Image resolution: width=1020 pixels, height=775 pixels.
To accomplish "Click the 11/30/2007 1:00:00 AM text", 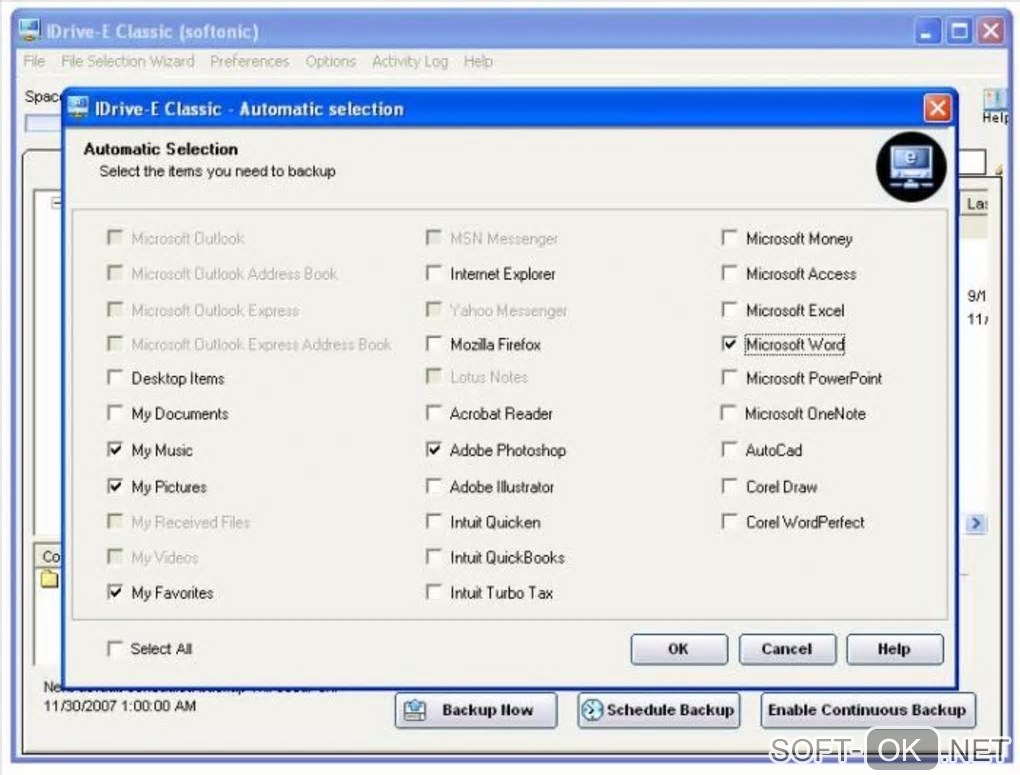I will pyautogui.click(x=120, y=706).
